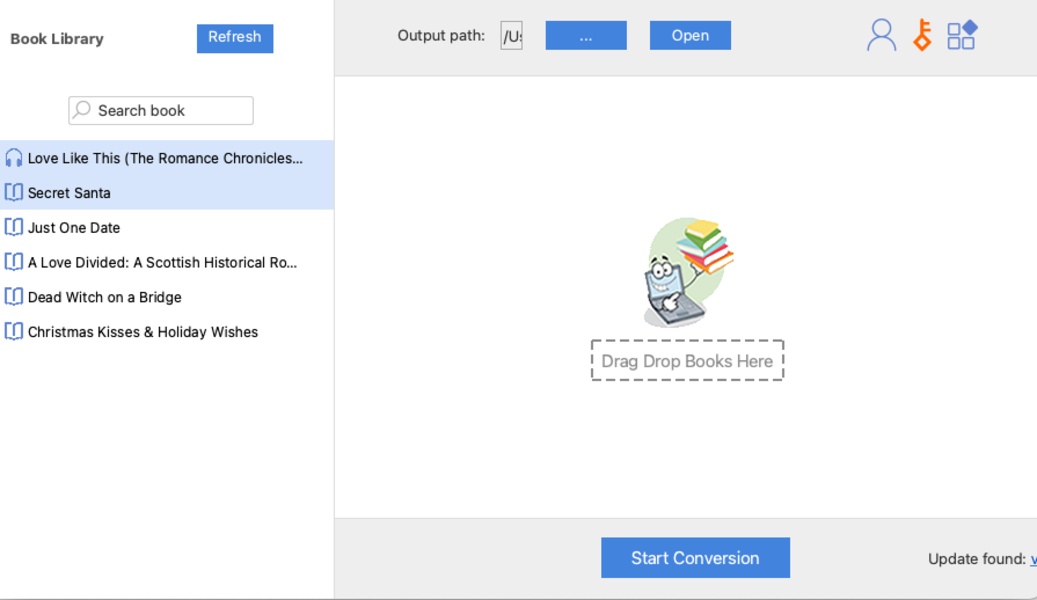
Task: Click the book icon beside A Love Divided
Action: click(x=13, y=262)
